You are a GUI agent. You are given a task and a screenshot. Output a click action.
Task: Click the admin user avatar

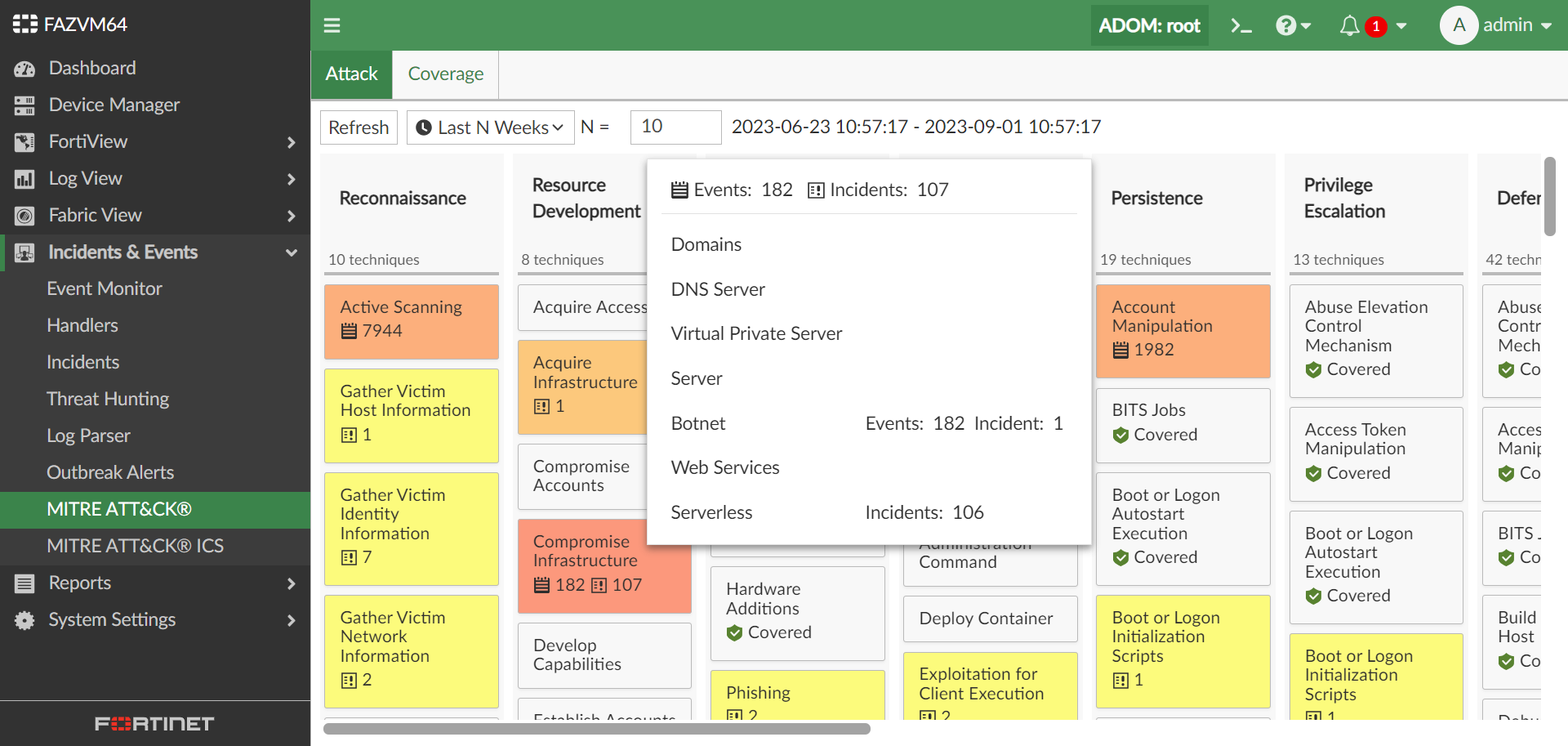click(x=1459, y=25)
